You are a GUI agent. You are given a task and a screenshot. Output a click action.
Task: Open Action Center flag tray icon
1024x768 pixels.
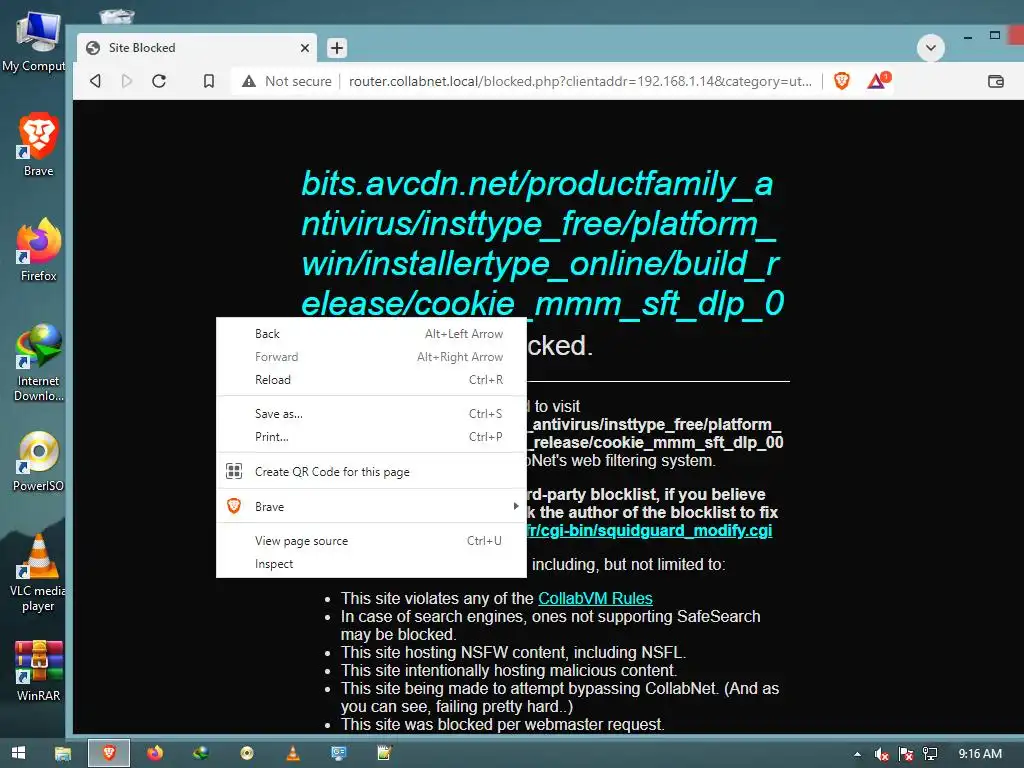[905, 754]
